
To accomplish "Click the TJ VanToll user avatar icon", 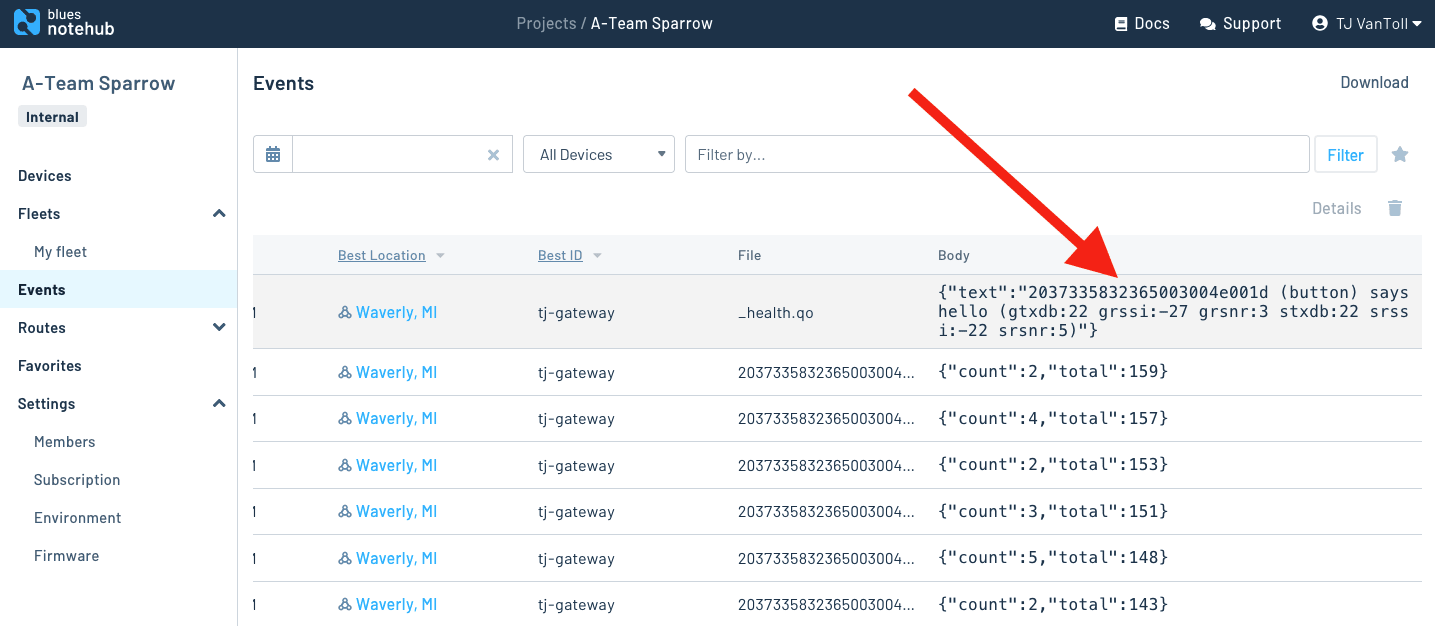I will [x=1320, y=23].
